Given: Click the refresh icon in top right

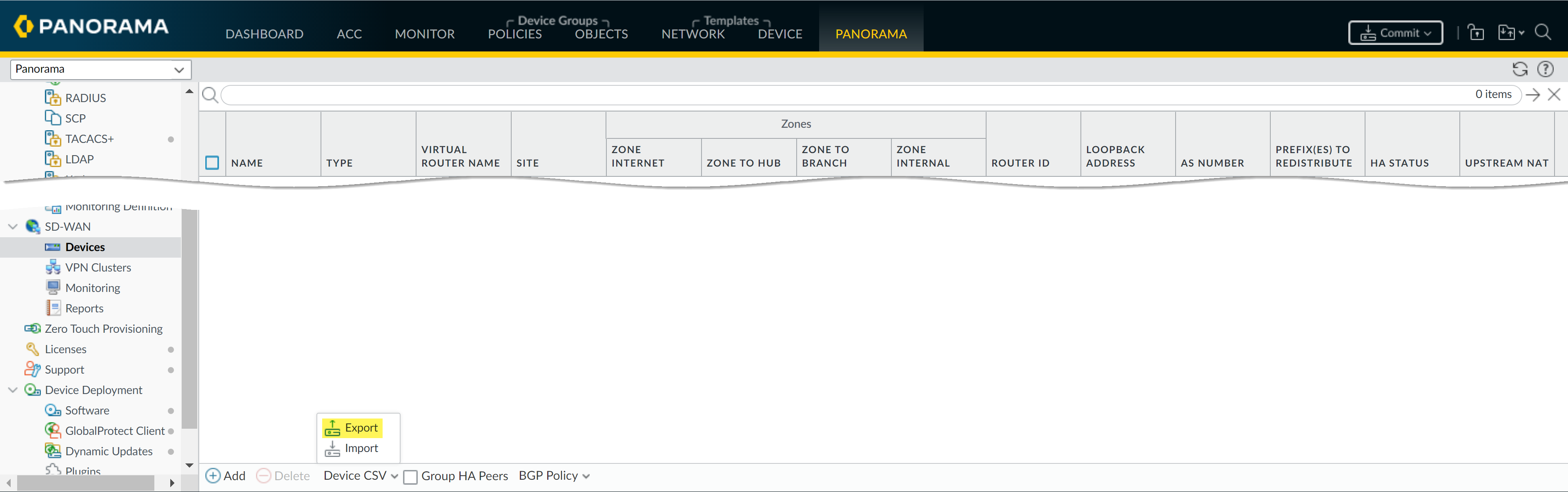Looking at the screenshot, I should coord(1519,69).
